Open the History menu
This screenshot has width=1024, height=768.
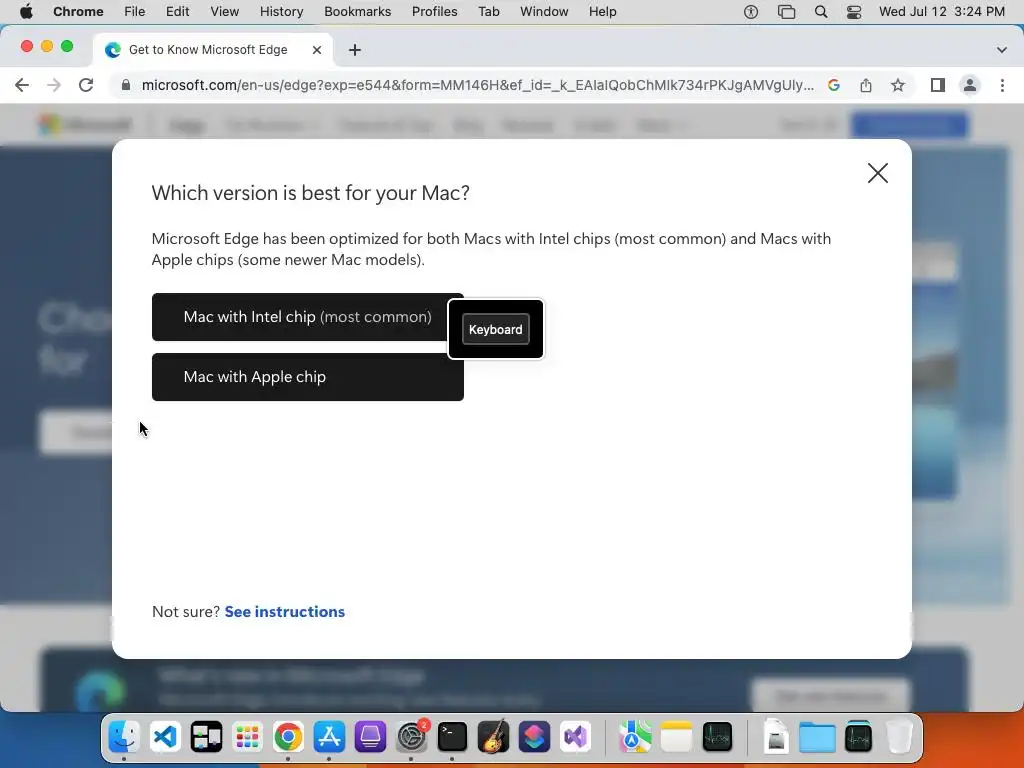(281, 12)
